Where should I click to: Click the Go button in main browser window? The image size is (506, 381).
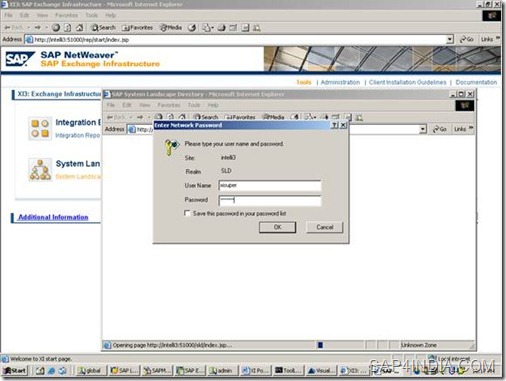click(x=467, y=40)
